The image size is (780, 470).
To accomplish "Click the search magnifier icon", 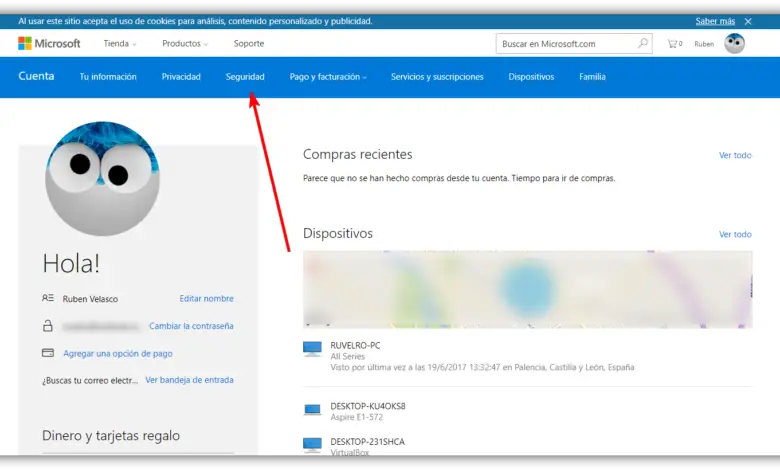I will [643, 43].
